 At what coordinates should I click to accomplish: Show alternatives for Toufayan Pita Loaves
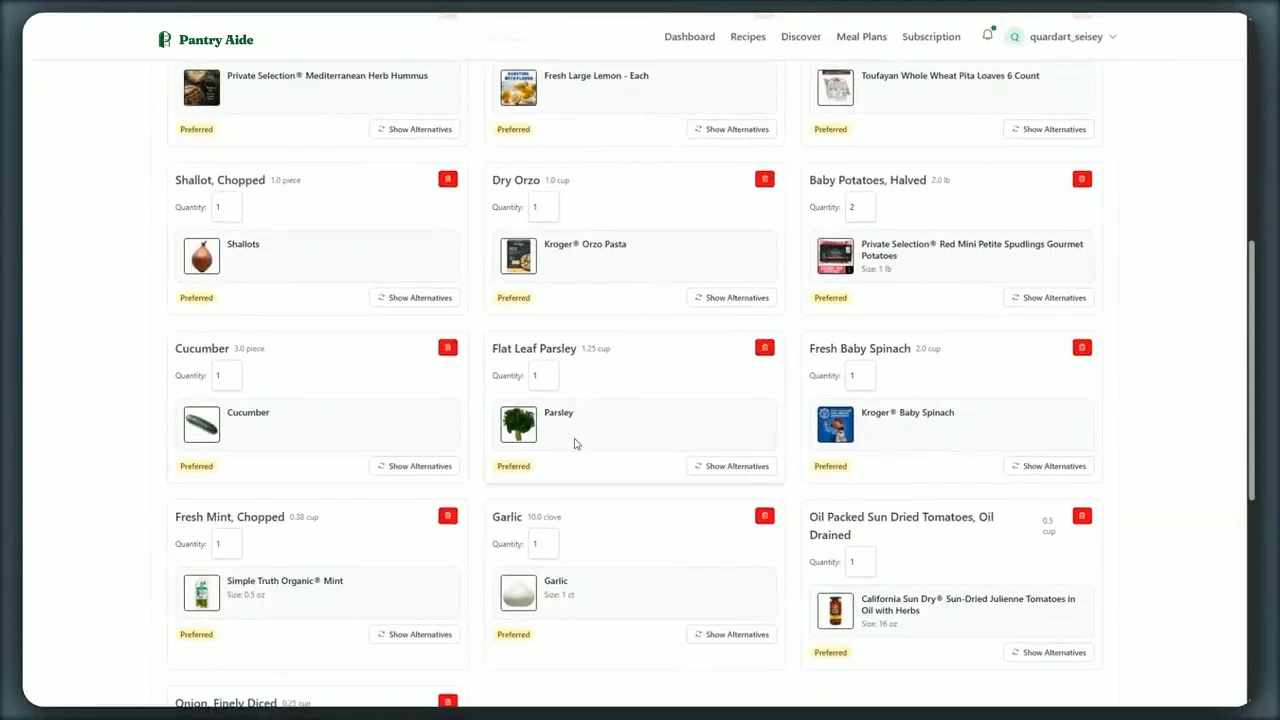point(1049,129)
